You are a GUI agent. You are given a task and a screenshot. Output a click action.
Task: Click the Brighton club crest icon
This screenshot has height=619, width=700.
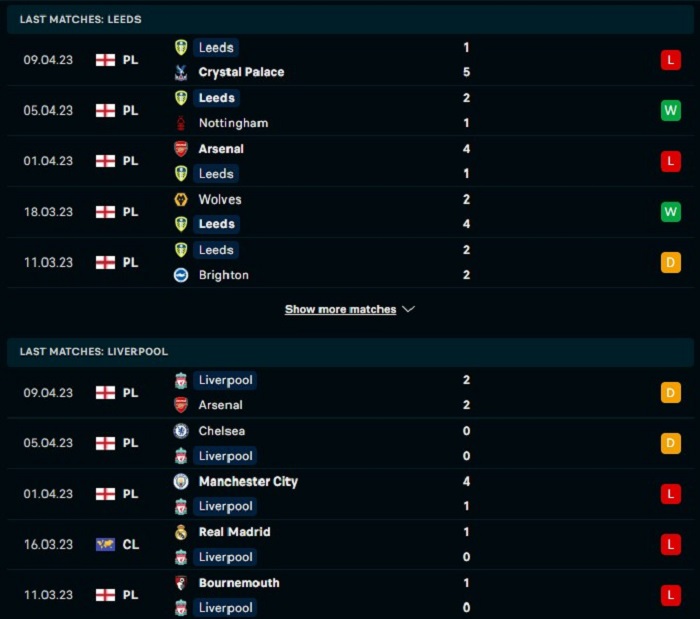pos(181,275)
